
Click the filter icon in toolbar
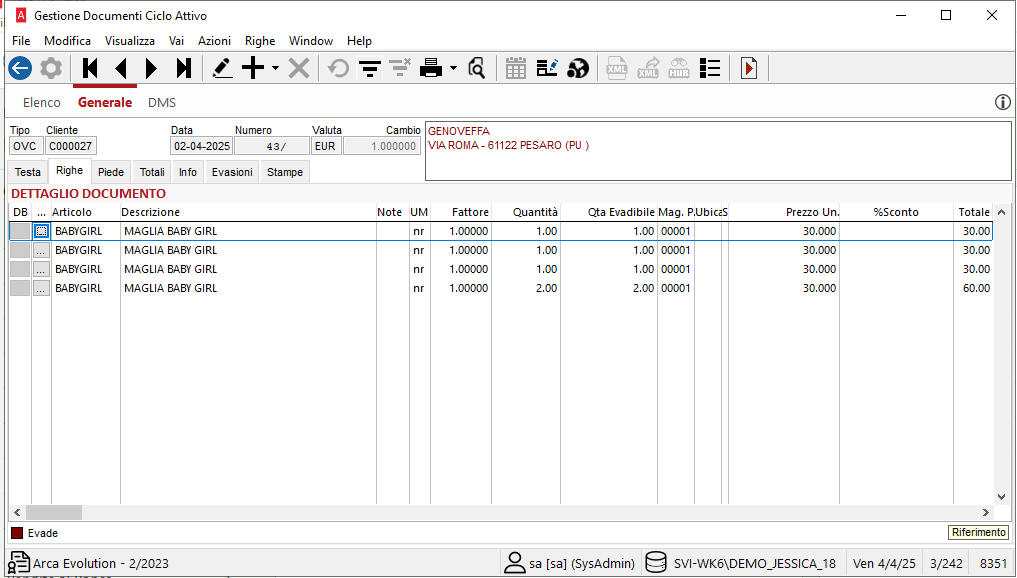pos(370,68)
